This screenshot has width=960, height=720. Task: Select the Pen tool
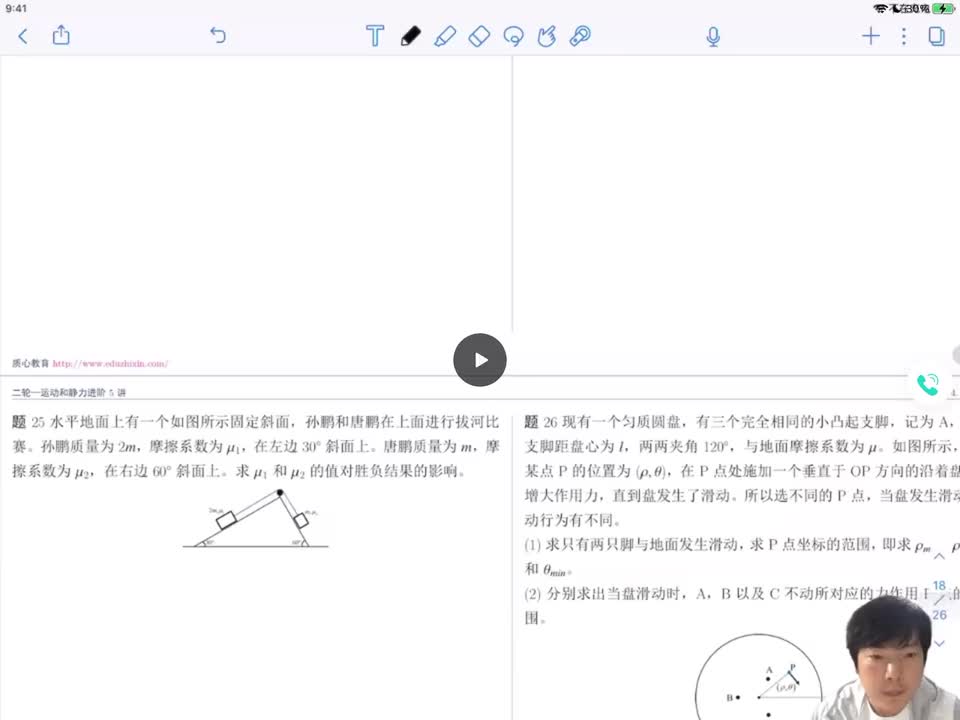(x=410, y=36)
